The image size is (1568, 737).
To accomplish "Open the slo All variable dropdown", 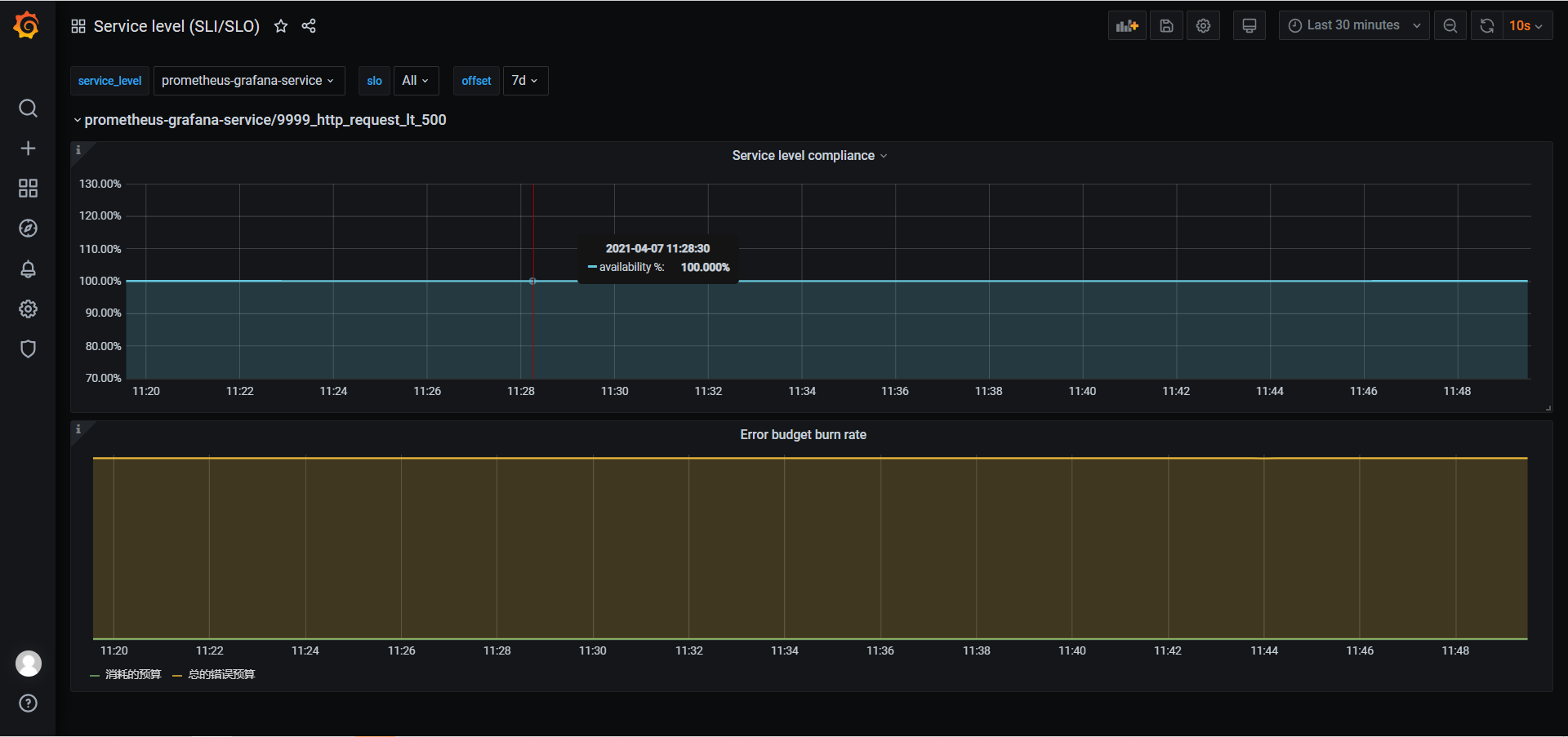I will (x=416, y=81).
